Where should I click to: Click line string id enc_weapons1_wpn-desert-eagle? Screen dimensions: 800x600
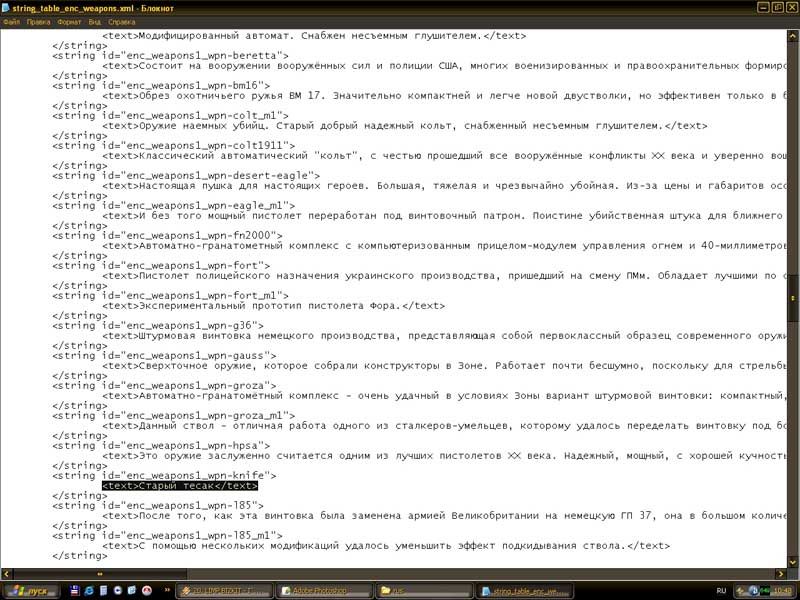pos(186,176)
